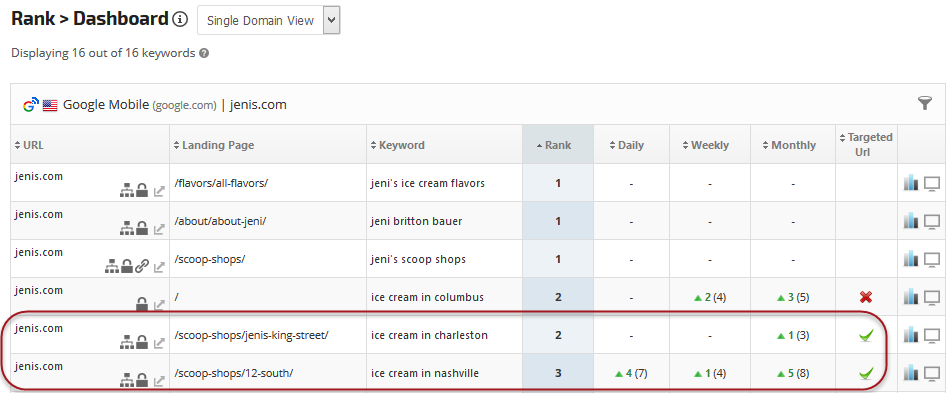Toggle green check for ice cream in nashville
The image size is (950, 393).
[866, 373]
